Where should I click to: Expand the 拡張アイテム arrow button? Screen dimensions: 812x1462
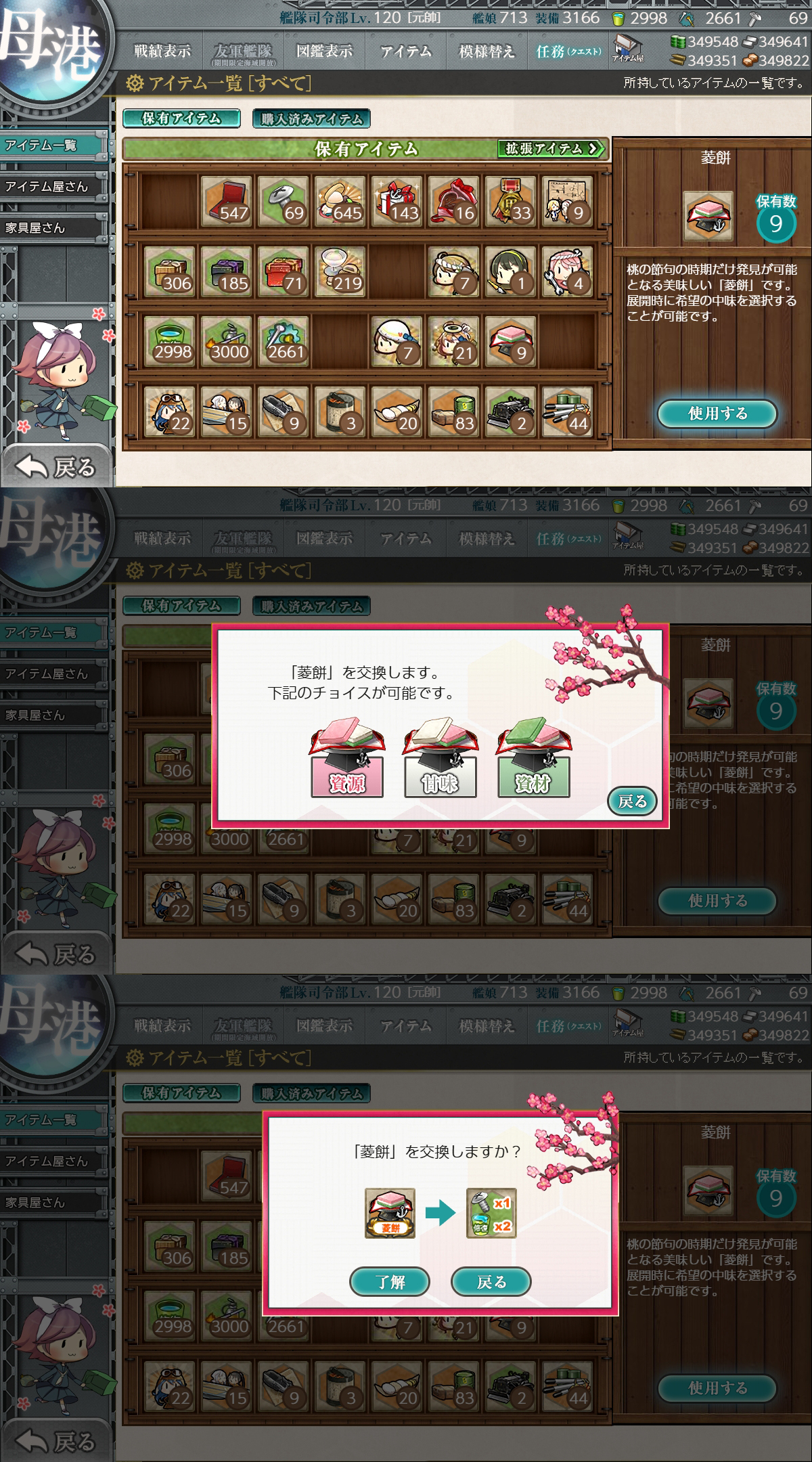552,148
